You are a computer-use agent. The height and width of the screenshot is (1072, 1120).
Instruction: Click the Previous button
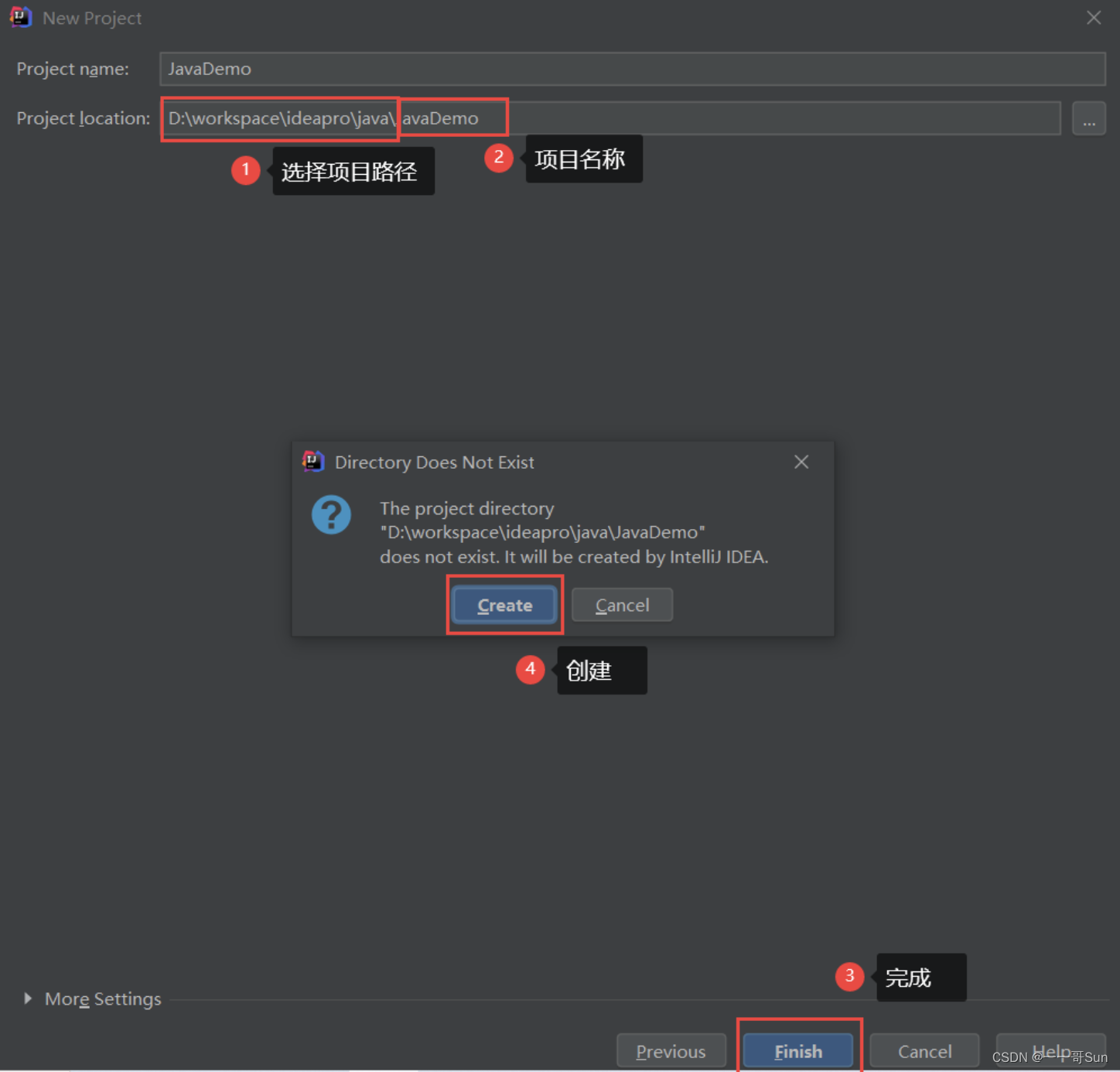tap(671, 1051)
